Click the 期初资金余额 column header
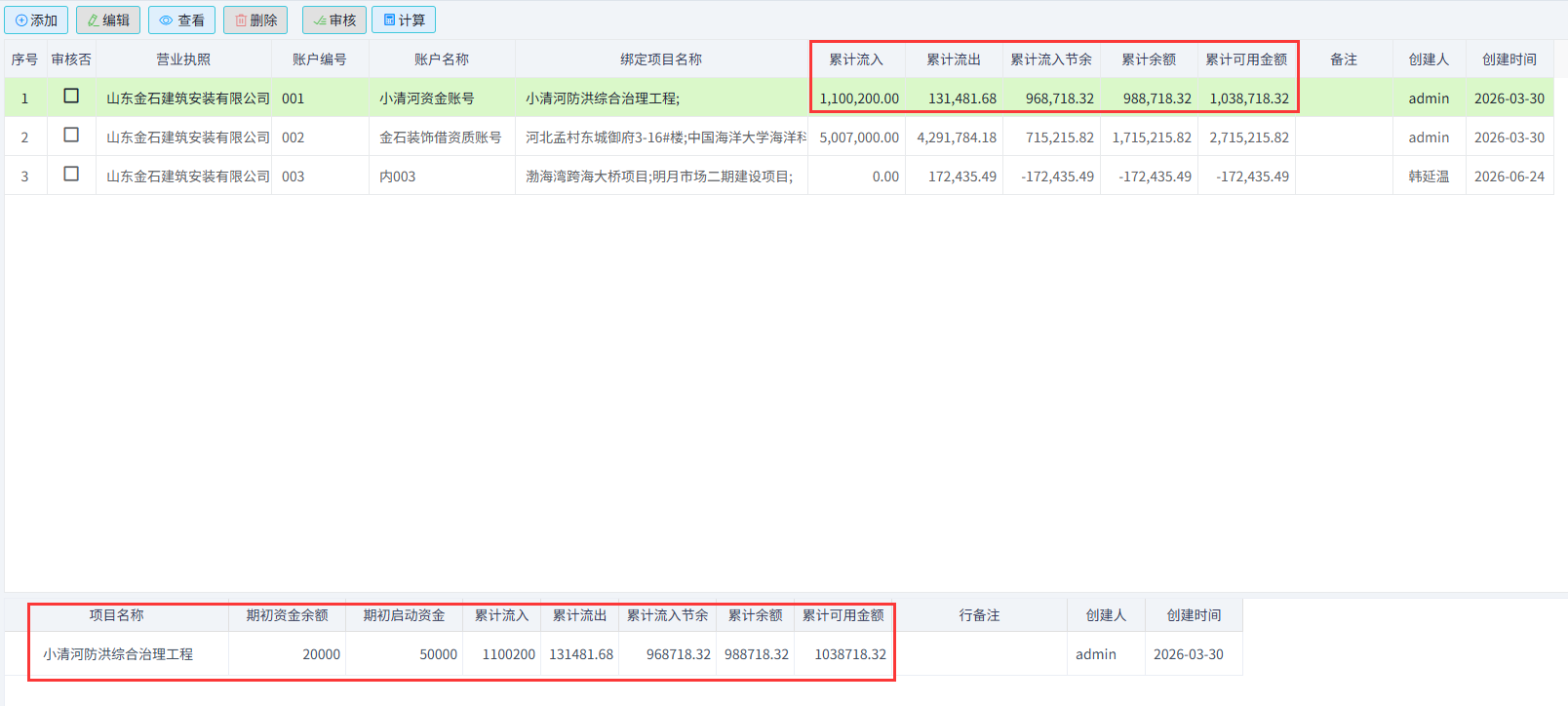Image resolution: width=1568 pixels, height=706 pixels. 288,615
